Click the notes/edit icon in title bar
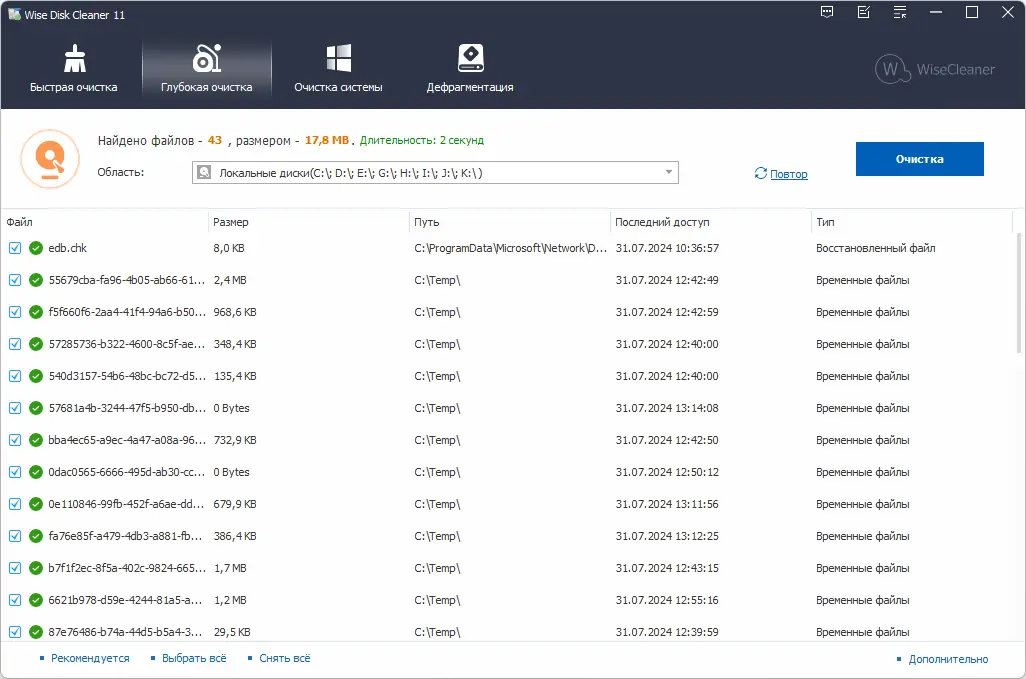 point(864,12)
